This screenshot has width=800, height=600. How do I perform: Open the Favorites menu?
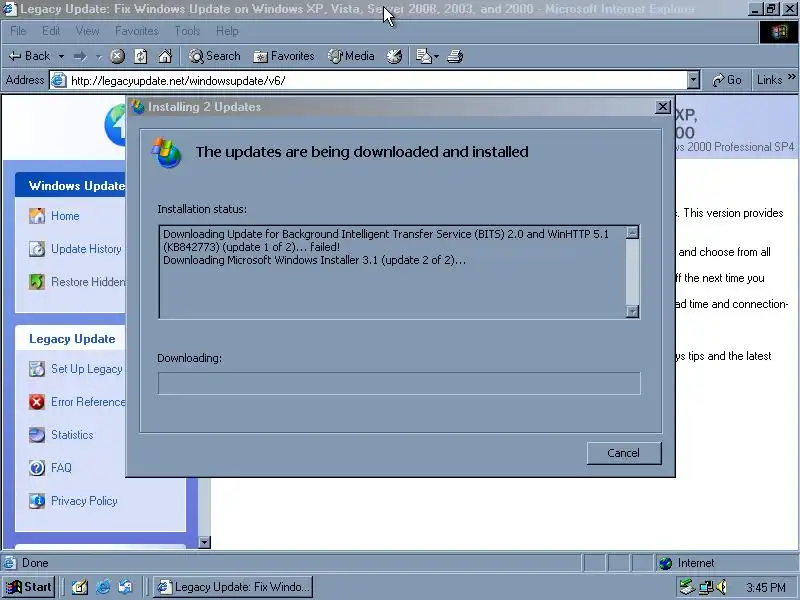(137, 31)
